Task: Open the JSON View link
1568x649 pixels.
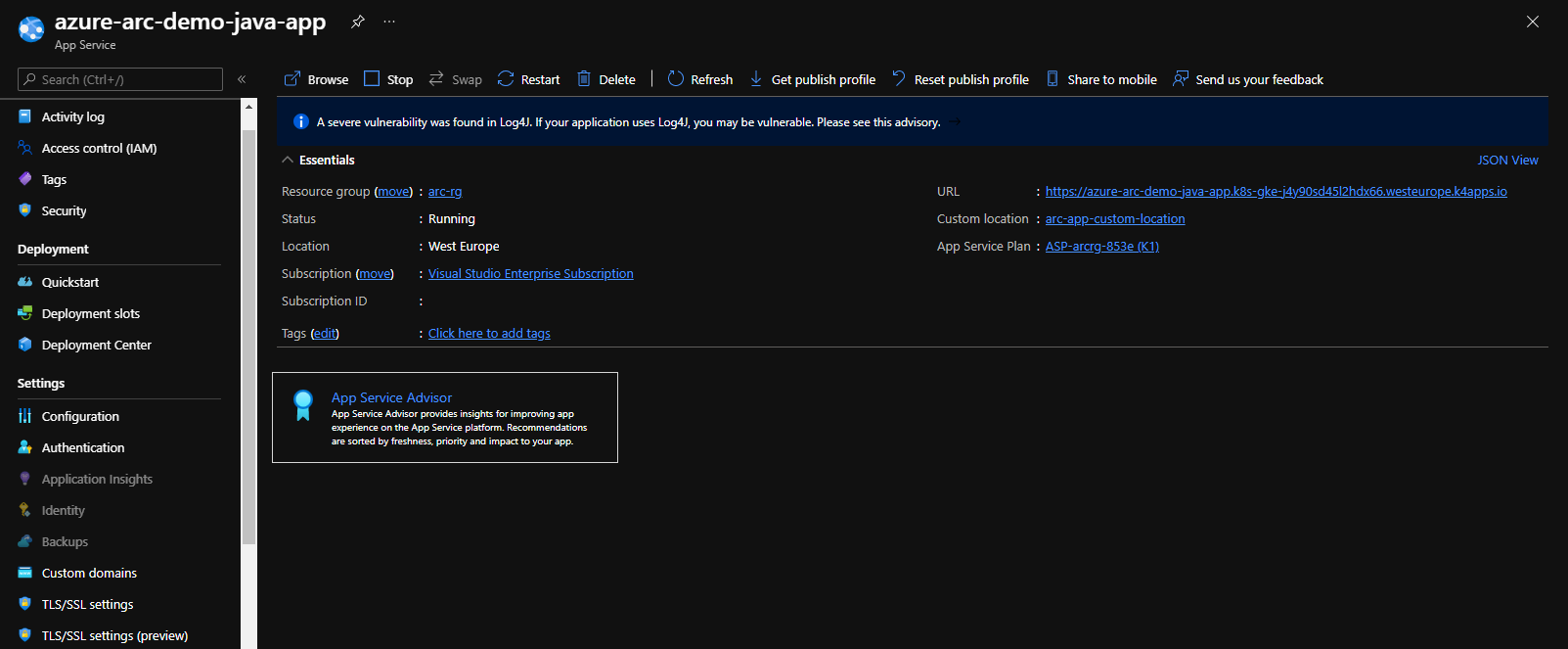Action: pyautogui.click(x=1507, y=160)
